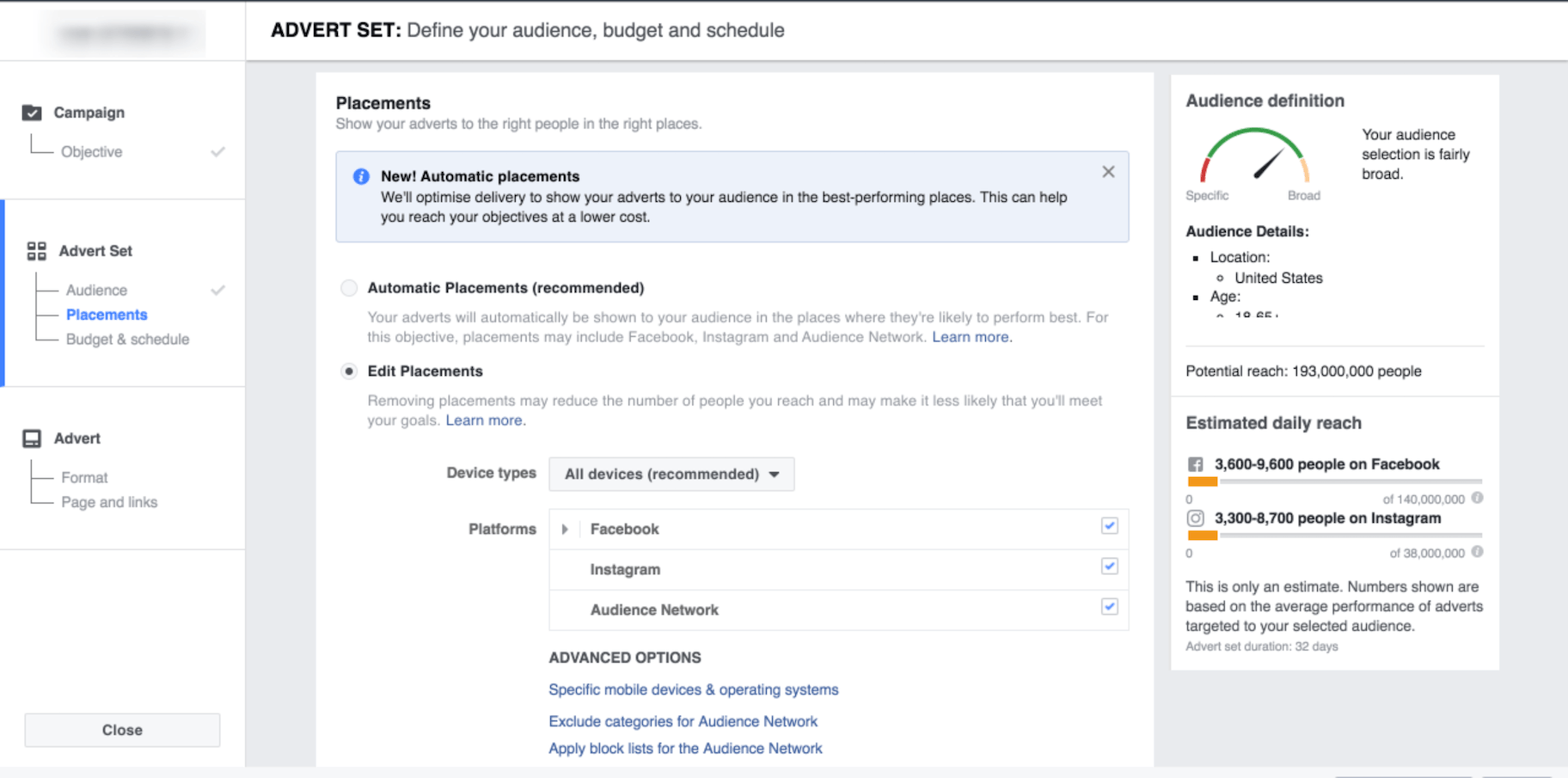Uncheck the Instagram platform checkbox
The width and height of the screenshot is (1568, 778).
[x=1109, y=567]
